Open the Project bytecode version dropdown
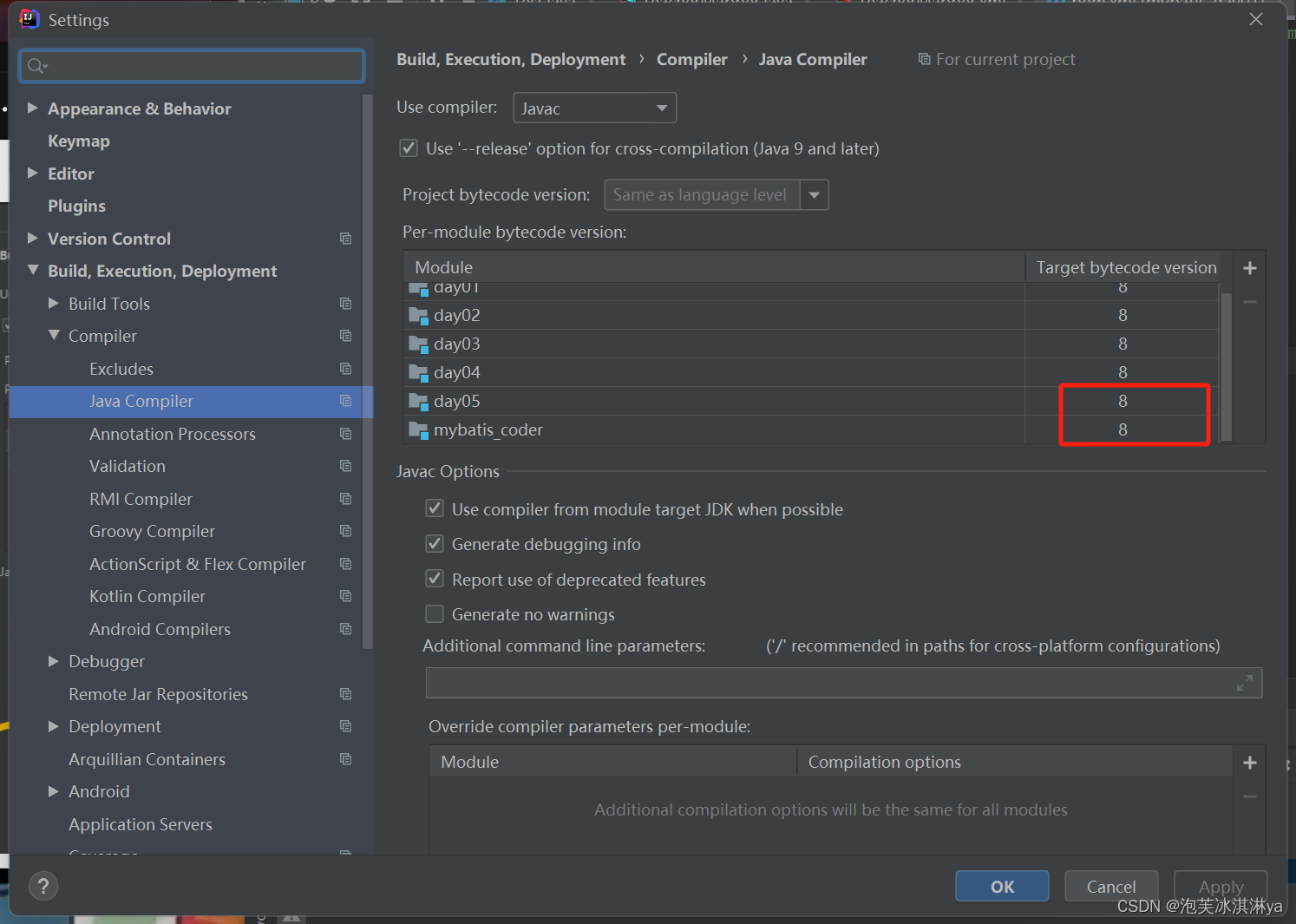 click(814, 194)
